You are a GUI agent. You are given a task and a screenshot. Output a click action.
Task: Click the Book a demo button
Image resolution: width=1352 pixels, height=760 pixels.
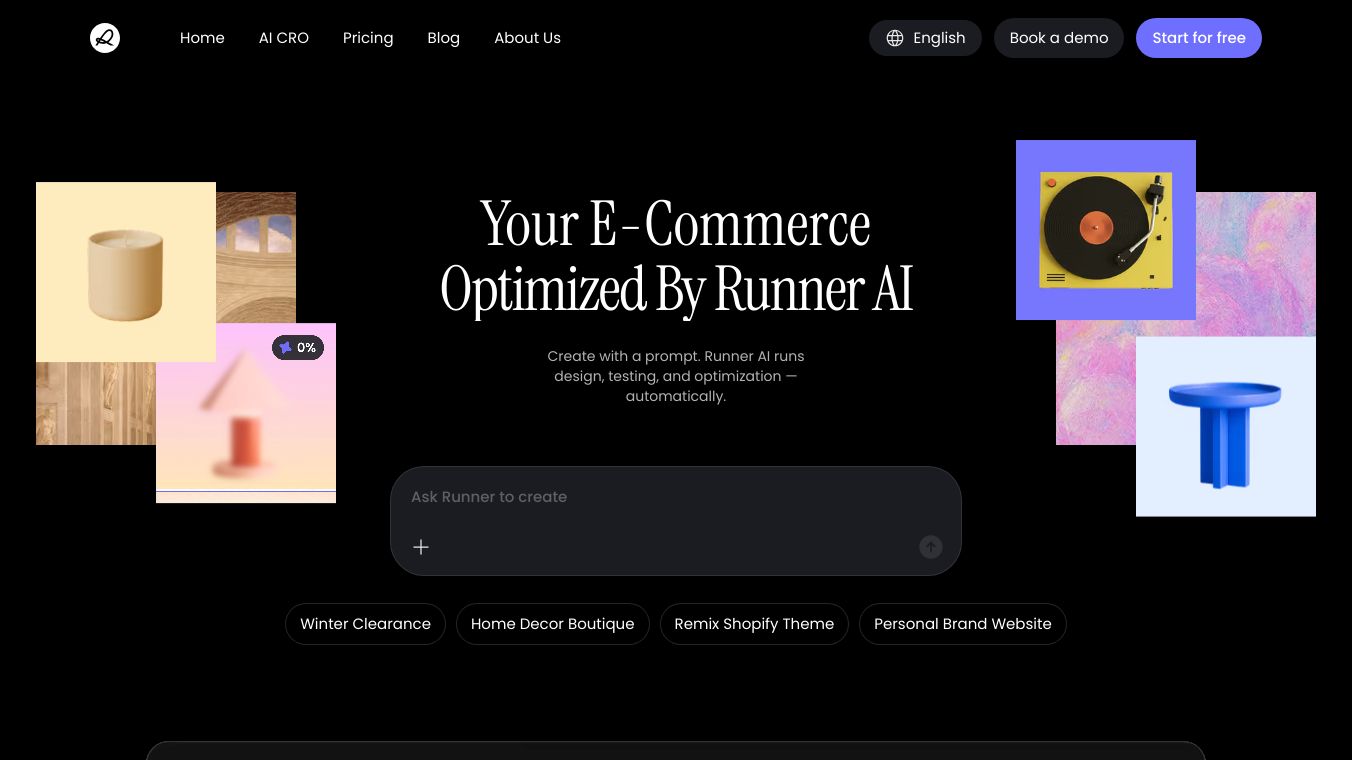(1058, 38)
